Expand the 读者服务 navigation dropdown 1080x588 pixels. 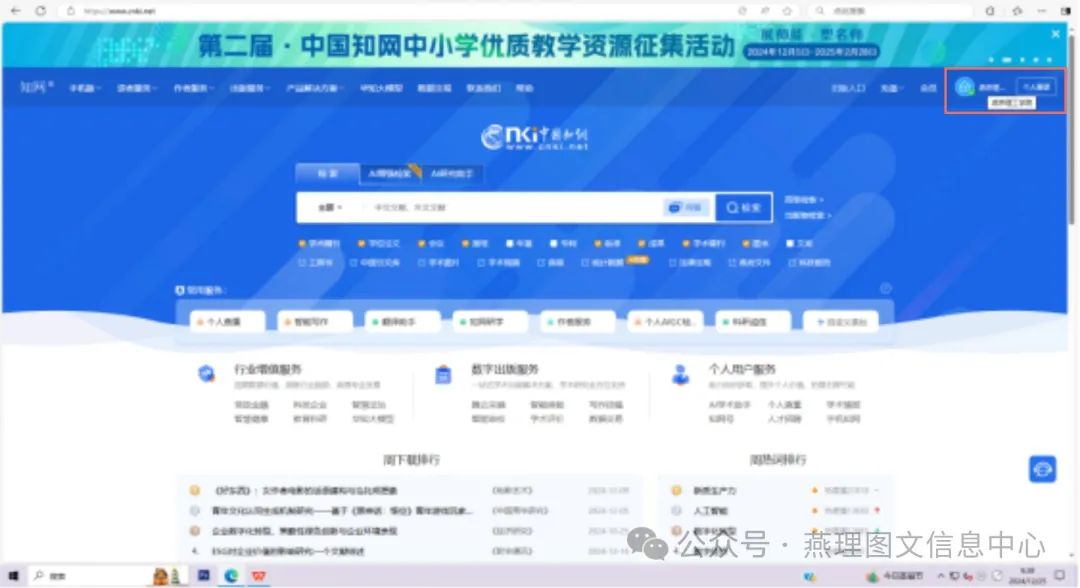tap(137, 88)
